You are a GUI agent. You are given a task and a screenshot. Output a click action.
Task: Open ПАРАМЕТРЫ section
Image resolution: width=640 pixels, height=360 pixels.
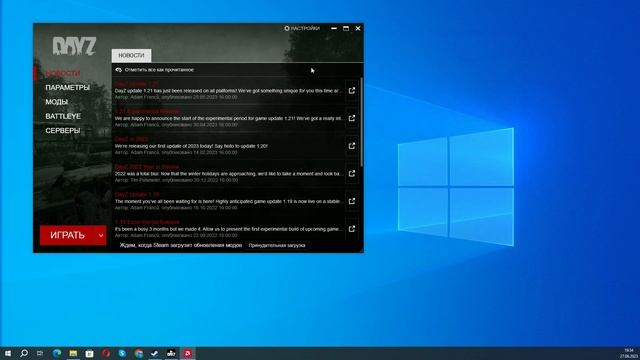tap(67, 87)
